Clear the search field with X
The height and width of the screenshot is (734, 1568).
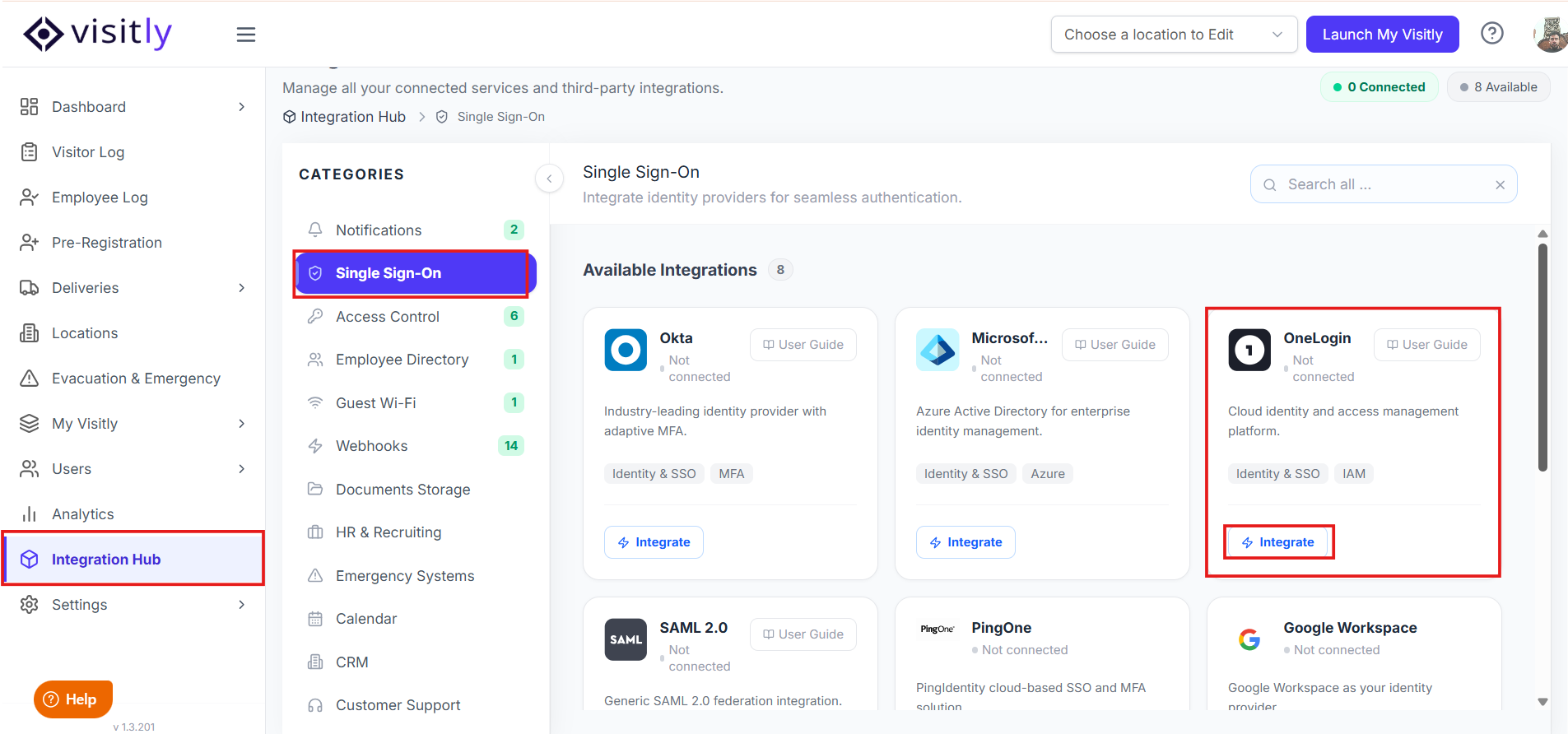1500,185
